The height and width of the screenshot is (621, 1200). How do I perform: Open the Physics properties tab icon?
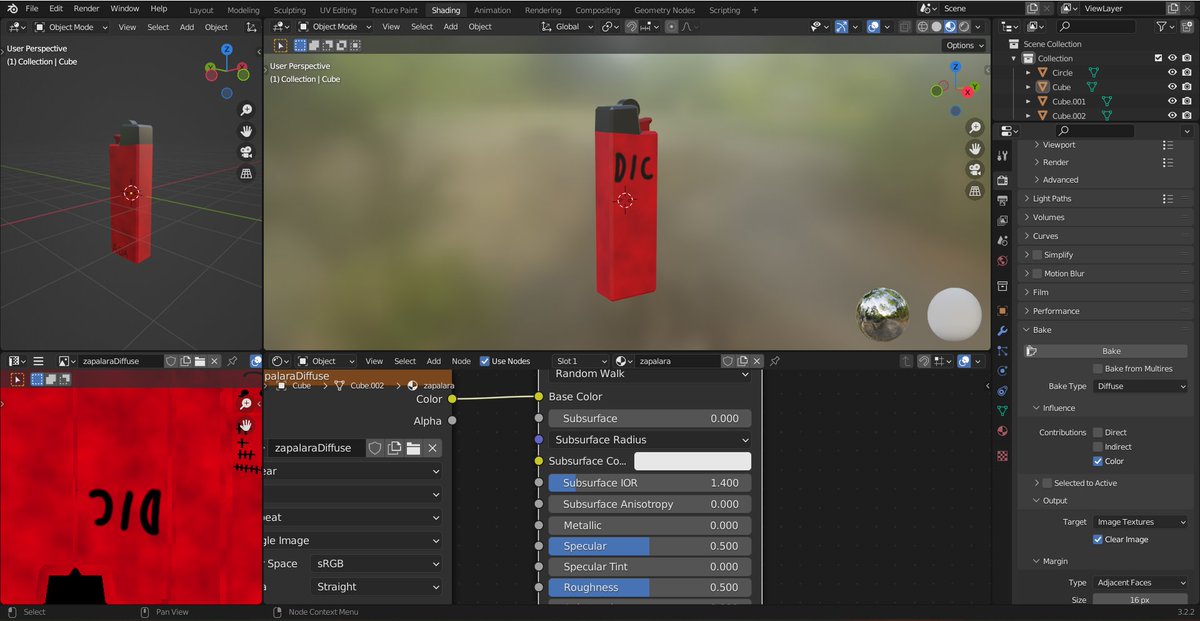[1002, 370]
